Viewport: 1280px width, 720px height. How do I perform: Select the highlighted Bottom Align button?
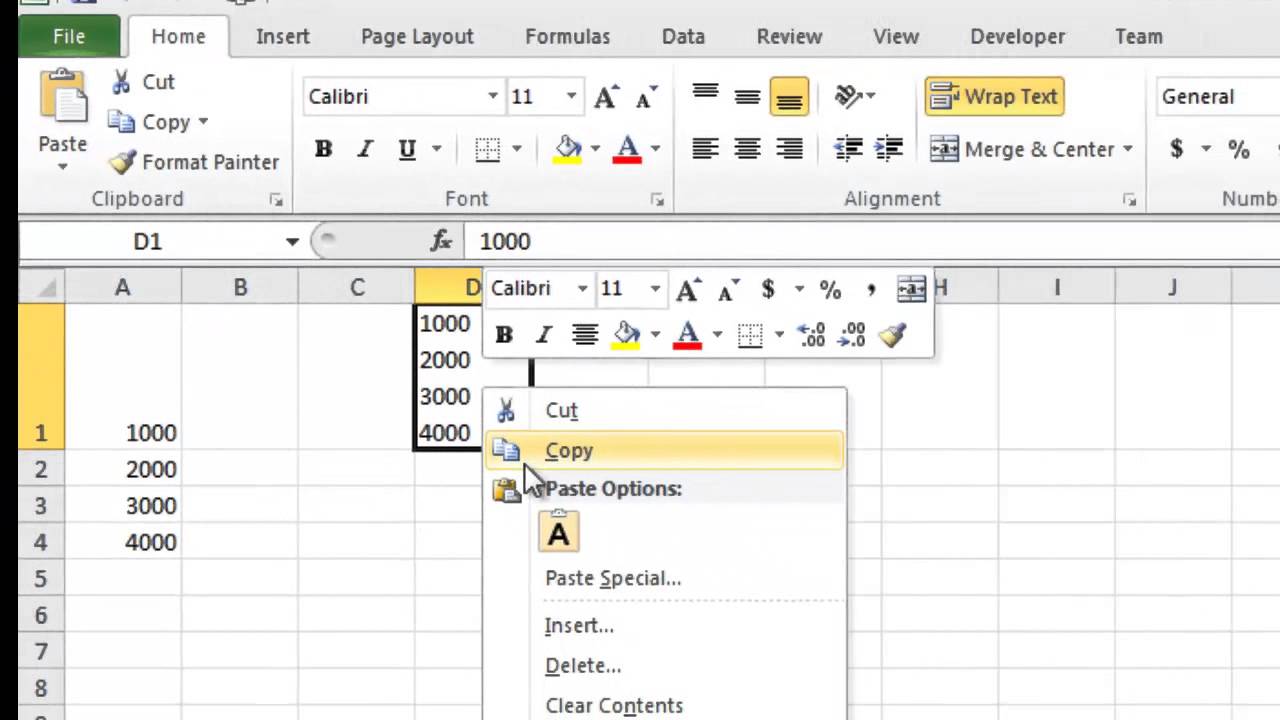(789, 97)
